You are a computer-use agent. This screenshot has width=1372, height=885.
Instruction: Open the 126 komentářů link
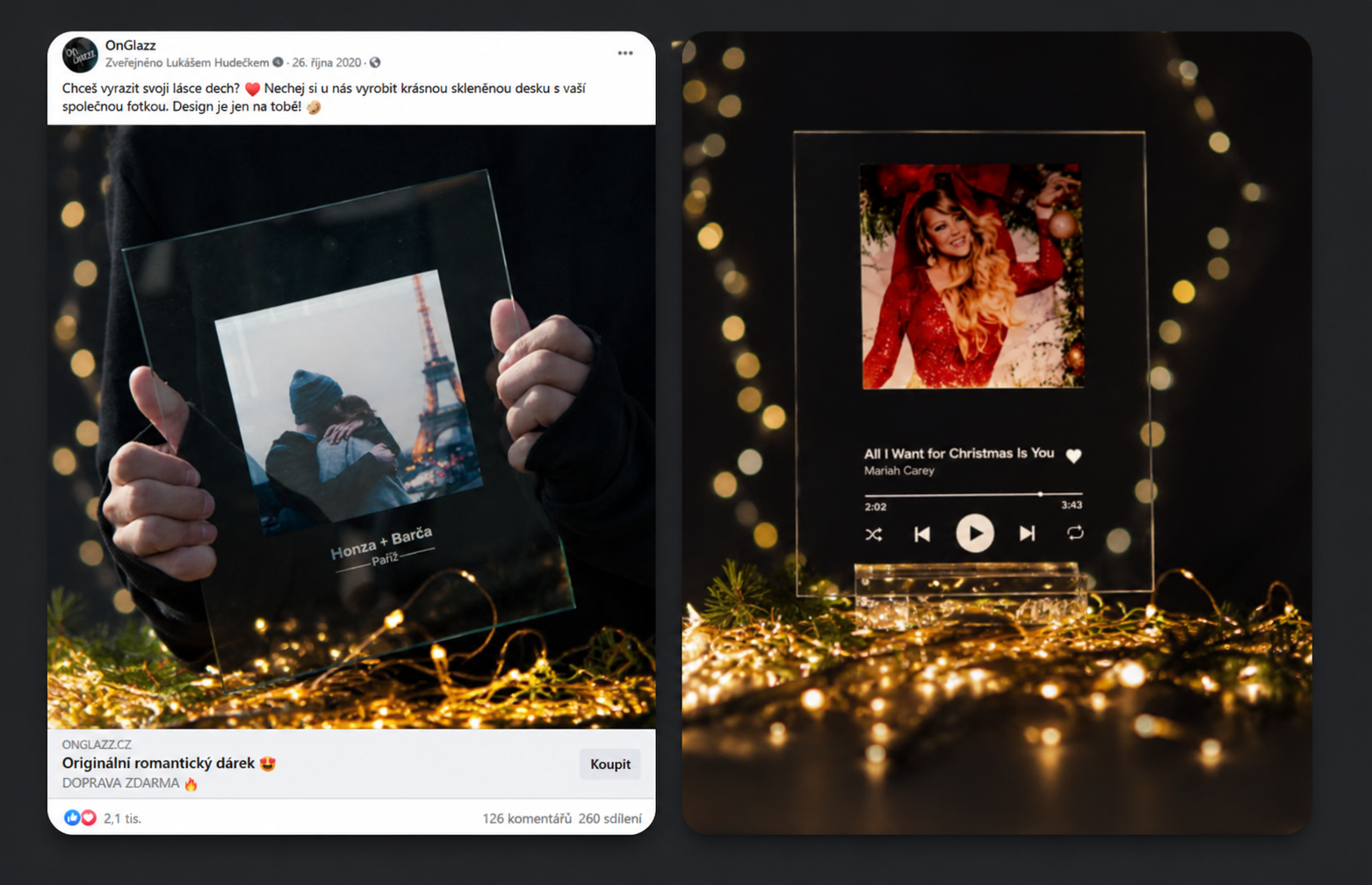click(527, 818)
